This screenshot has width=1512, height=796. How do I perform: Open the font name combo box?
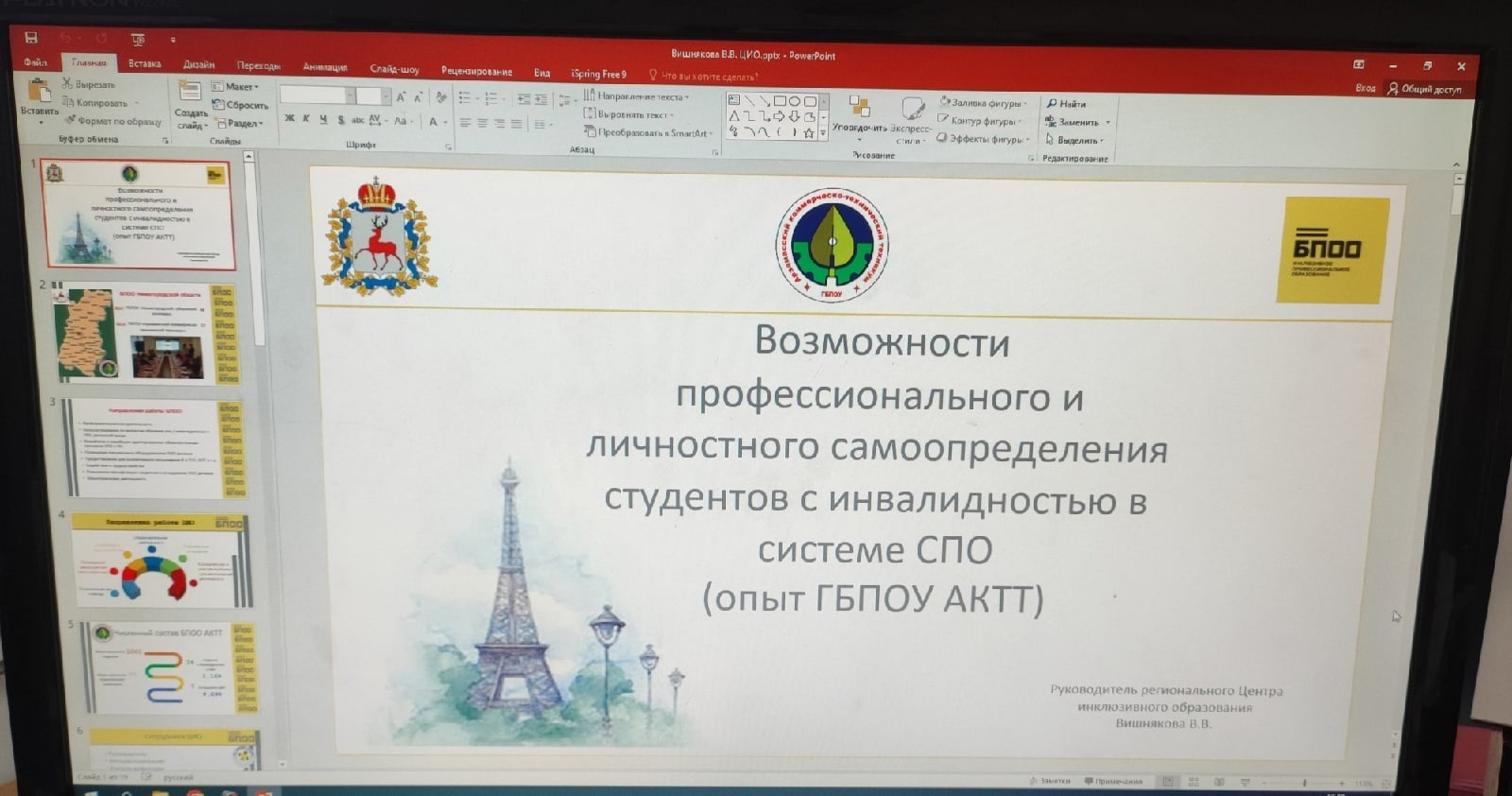(x=317, y=95)
